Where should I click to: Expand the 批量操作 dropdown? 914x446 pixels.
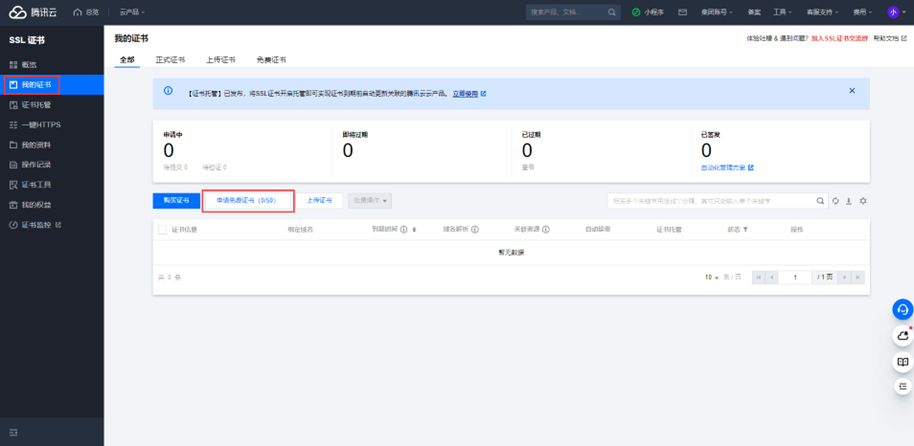[x=370, y=201]
